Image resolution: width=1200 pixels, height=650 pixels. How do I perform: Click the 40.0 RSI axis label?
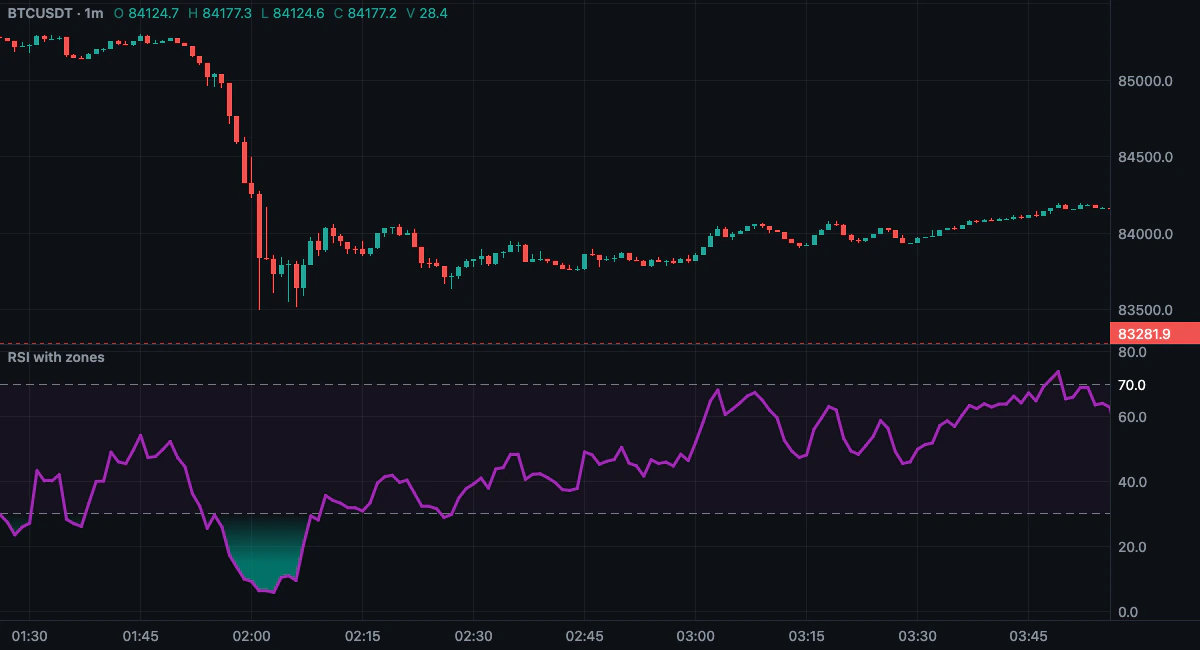tap(1132, 482)
